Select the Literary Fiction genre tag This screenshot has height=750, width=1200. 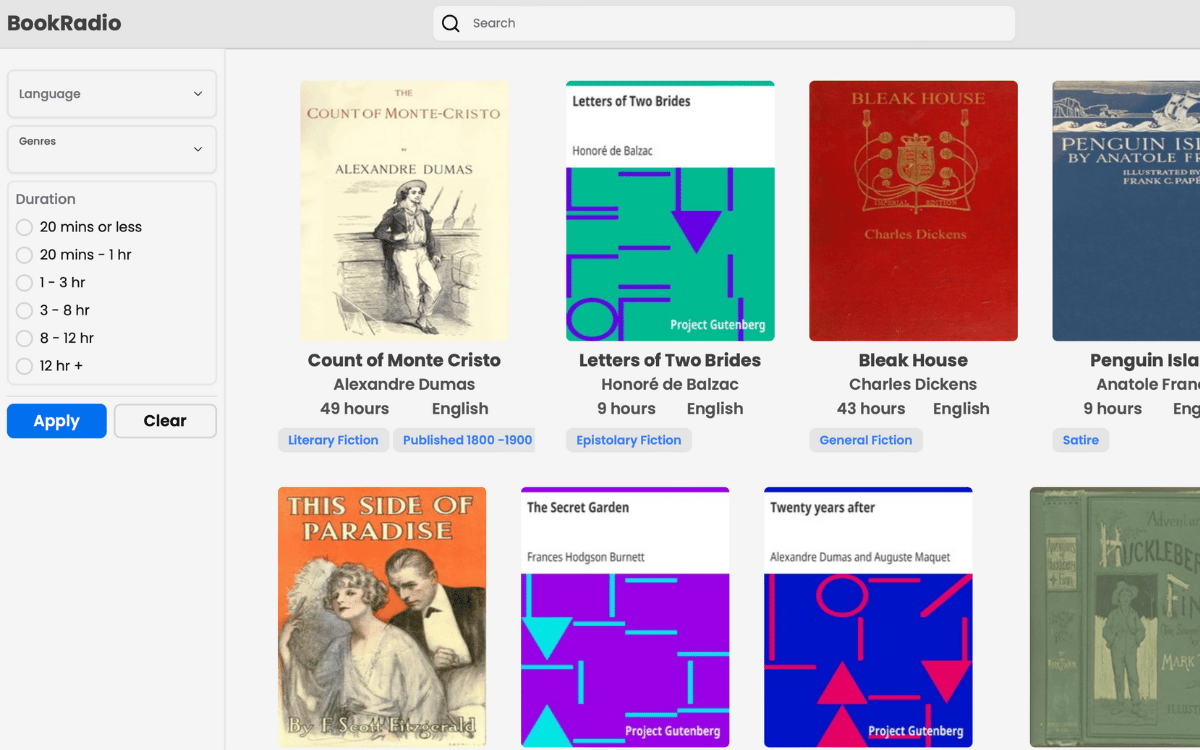(x=333, y=440)
